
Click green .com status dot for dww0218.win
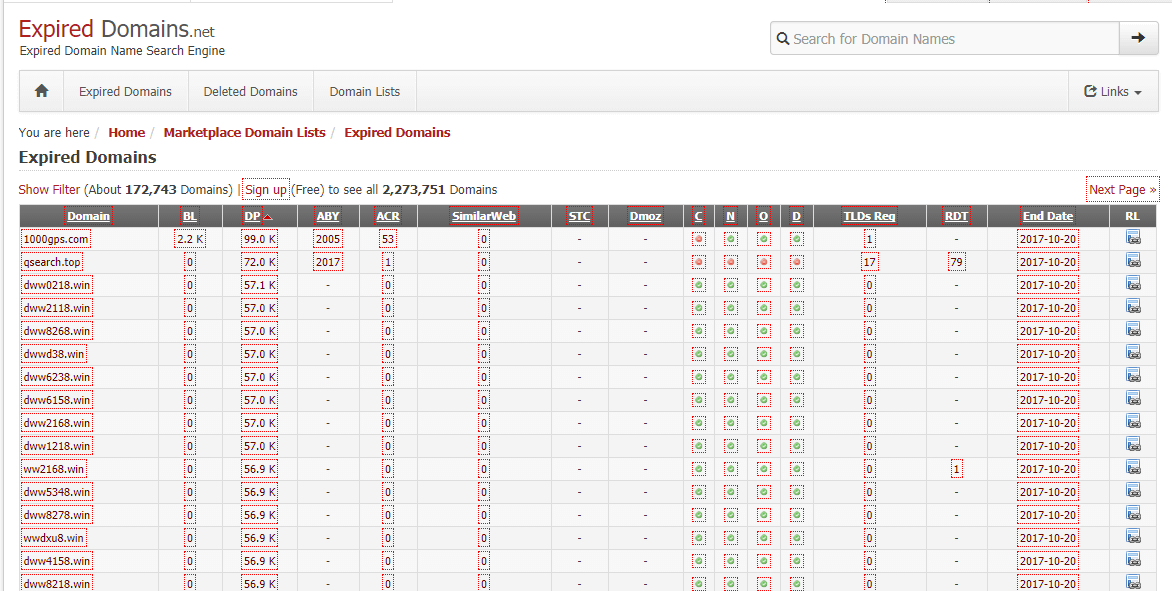tap(699, 285)
